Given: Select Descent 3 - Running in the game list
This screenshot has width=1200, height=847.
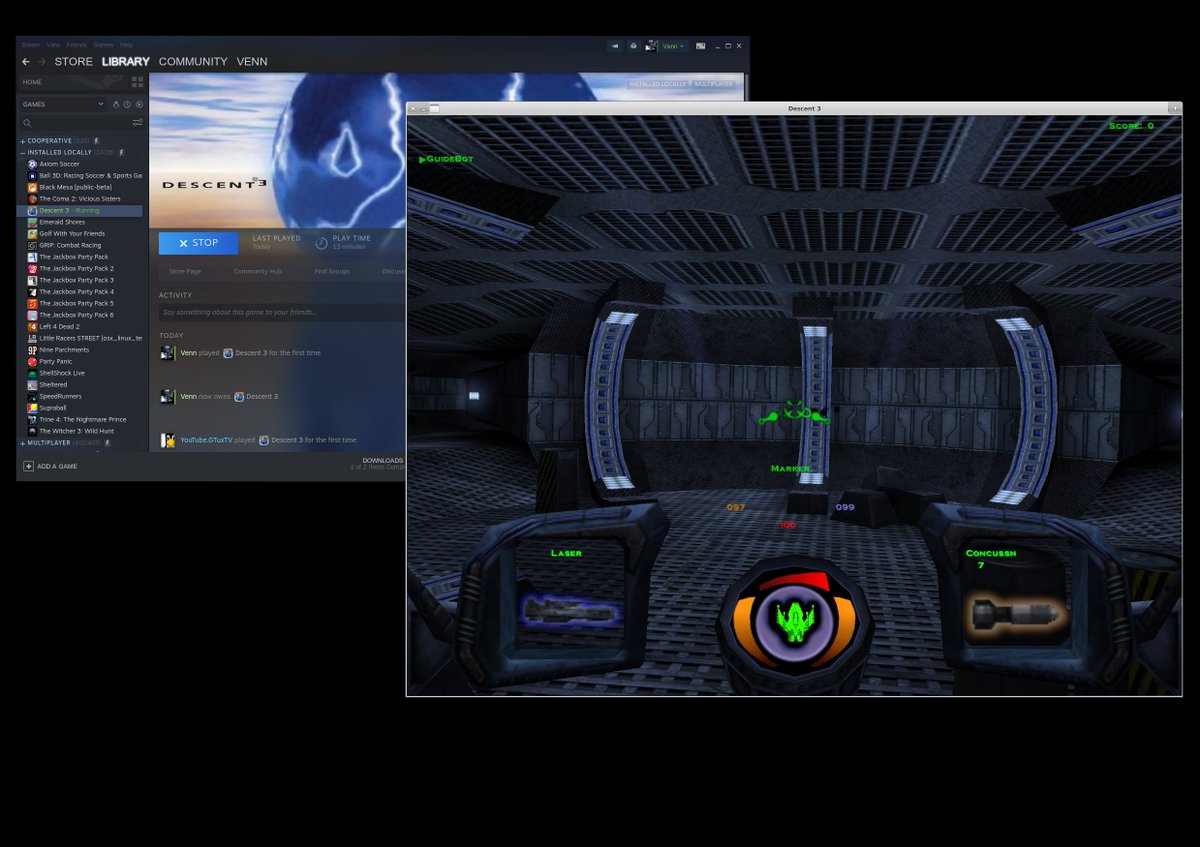Looking at the screenshot, I should coord(81,211).
